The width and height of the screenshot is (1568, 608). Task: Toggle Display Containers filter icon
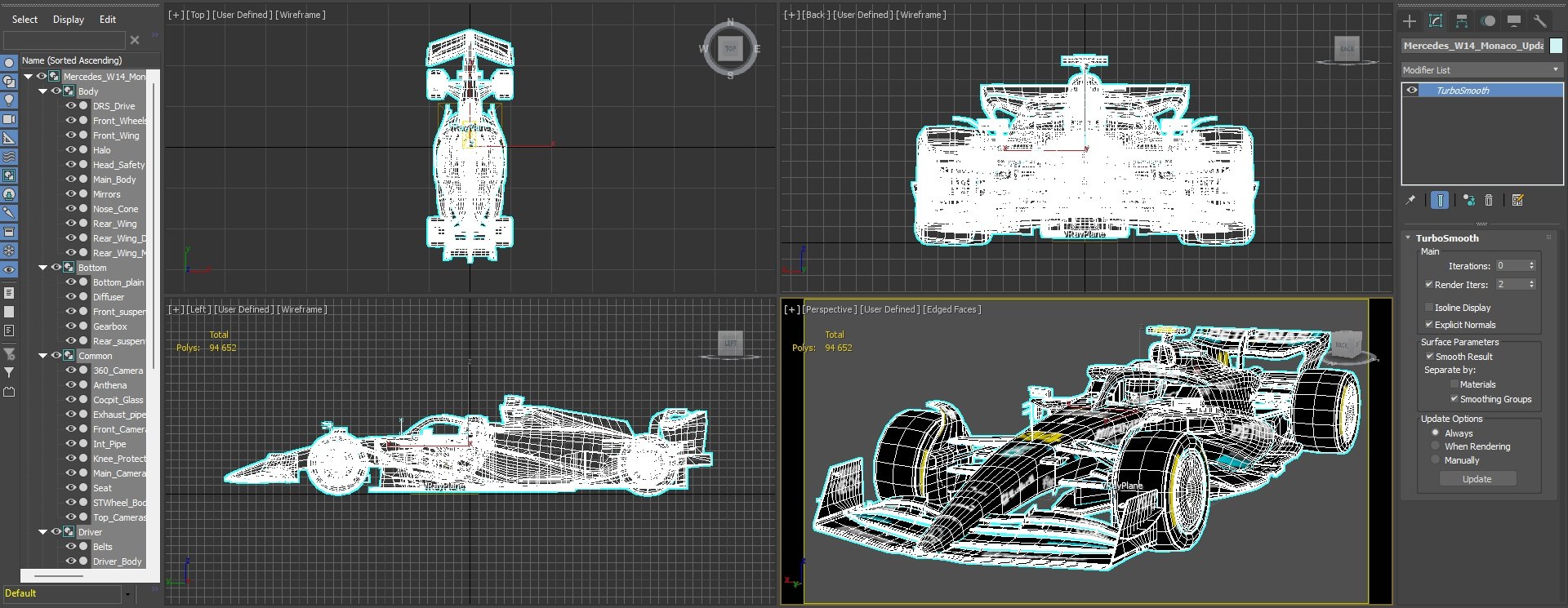tap(9, 232)
